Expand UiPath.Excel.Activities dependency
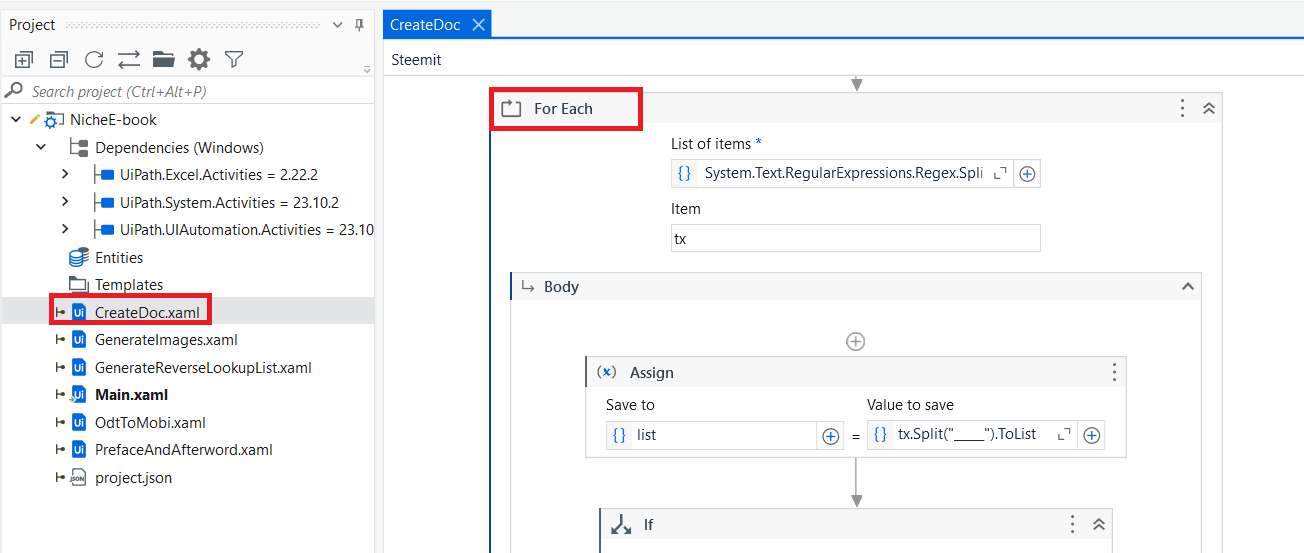This screenshot has height=553, width=1304. (x=65, y=174)
